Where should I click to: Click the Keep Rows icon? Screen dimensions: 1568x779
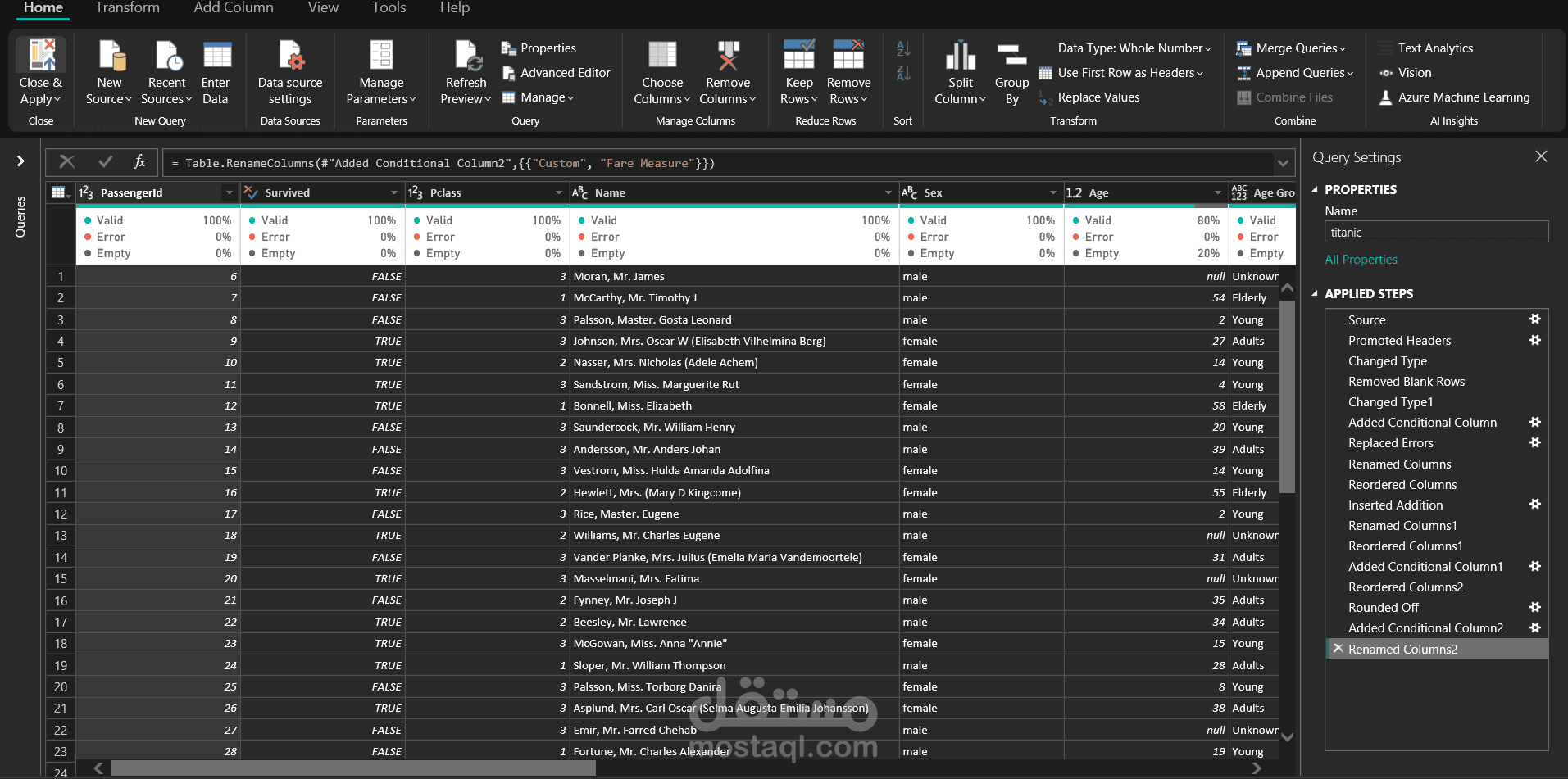point(798,54)
